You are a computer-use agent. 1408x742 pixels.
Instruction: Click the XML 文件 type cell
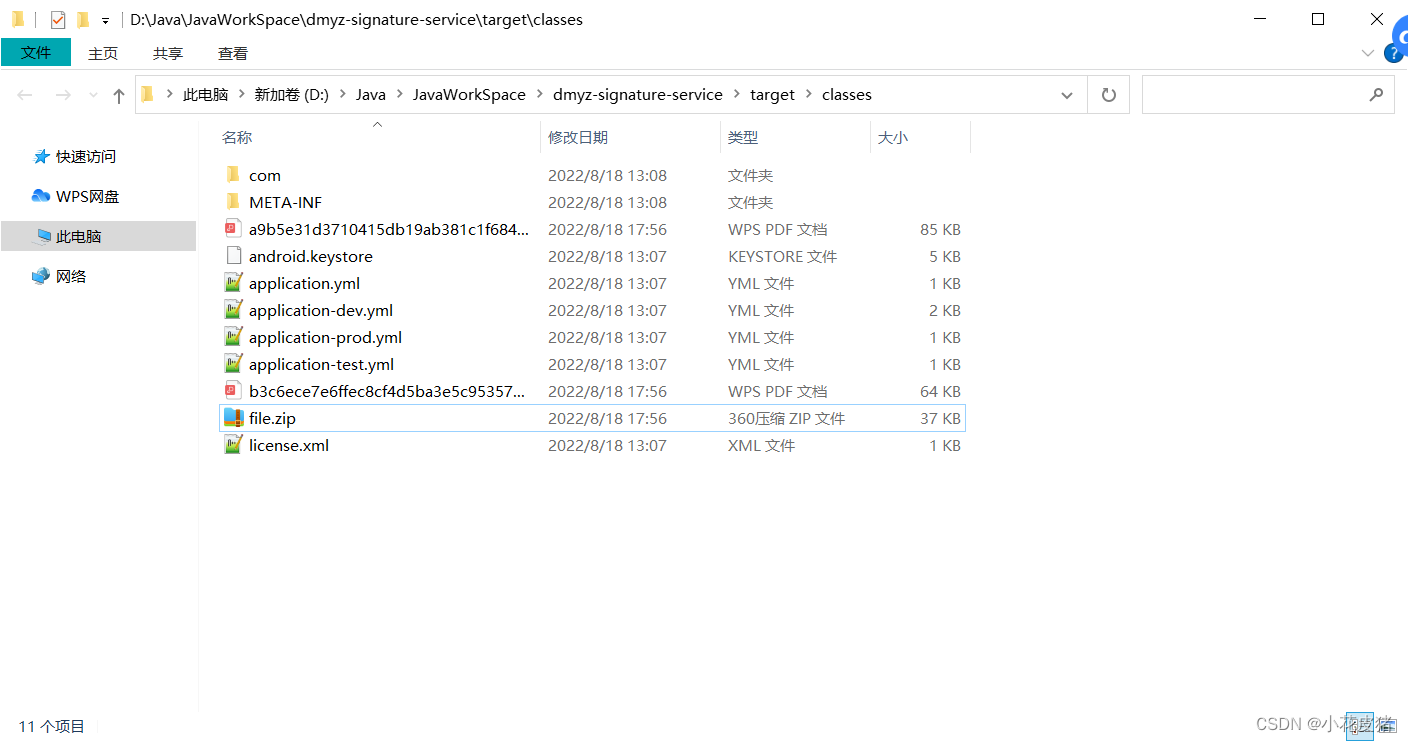coord(762,445)
